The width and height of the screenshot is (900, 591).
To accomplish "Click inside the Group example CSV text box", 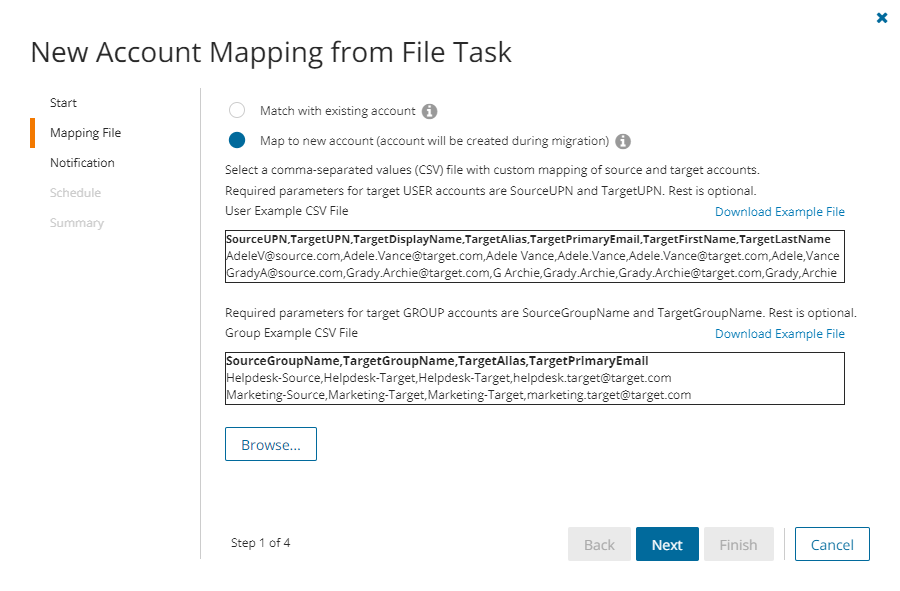I will click(x=534, y=378).
